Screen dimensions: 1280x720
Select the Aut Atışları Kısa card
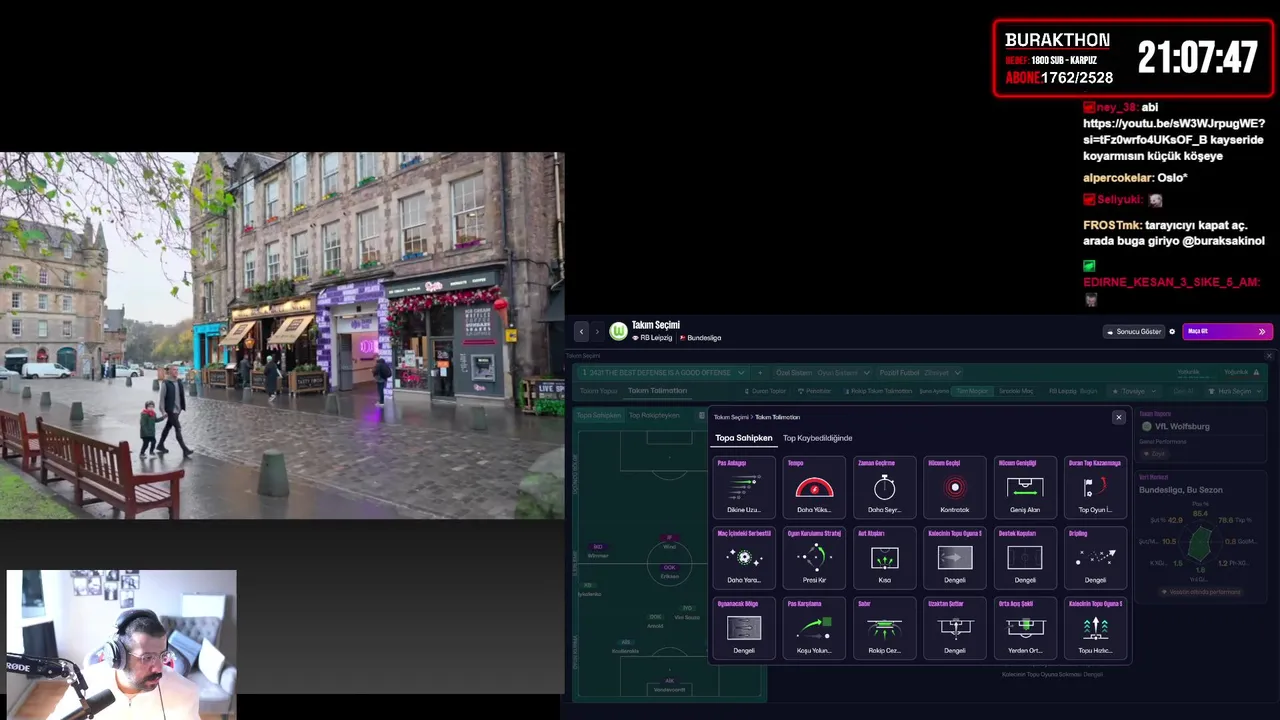click(884, 558)
